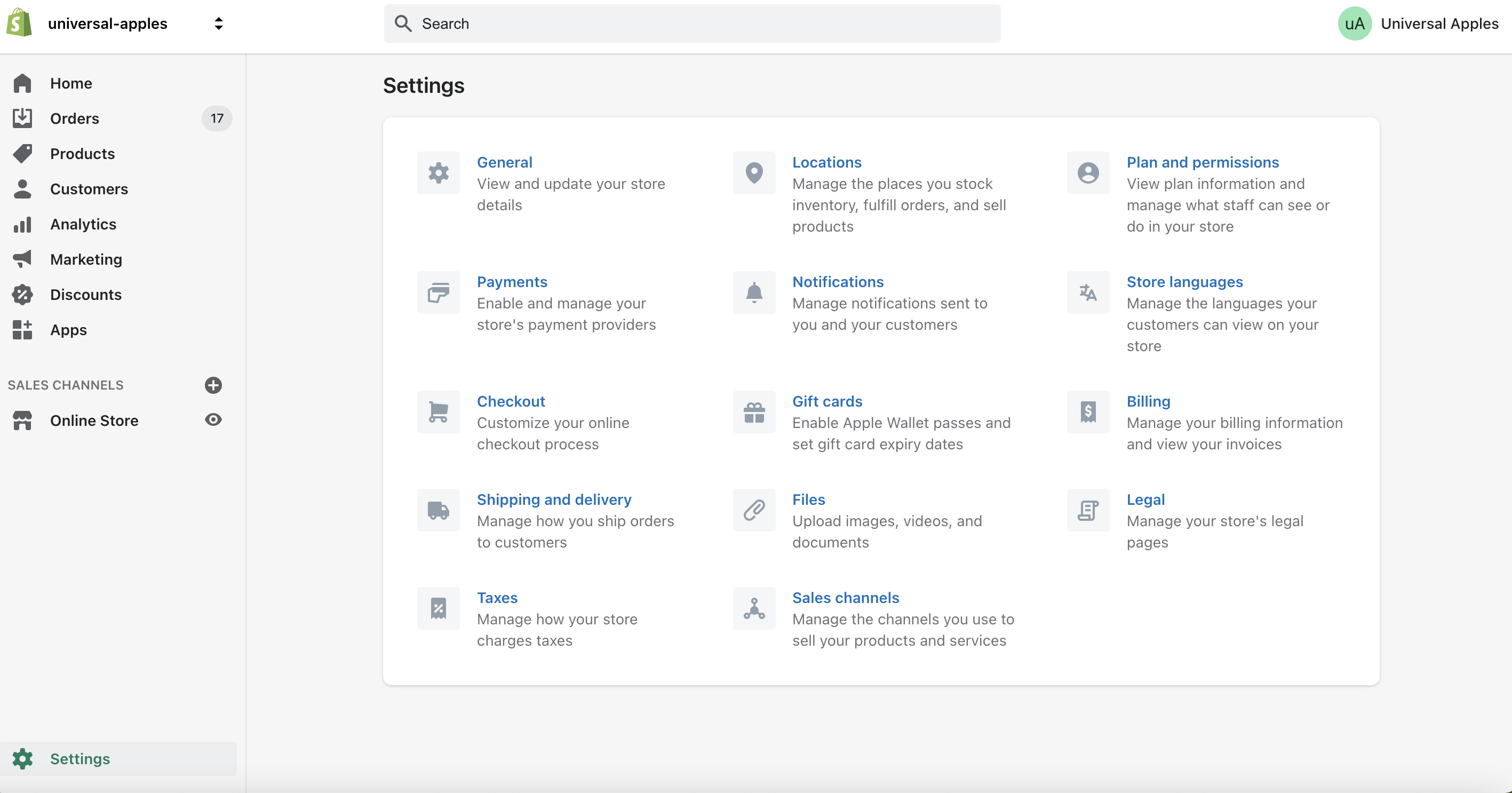This screenshot has height=793, width=1512.
Task: Click the Gift cards gift icon
Action: tap(754, 412)
